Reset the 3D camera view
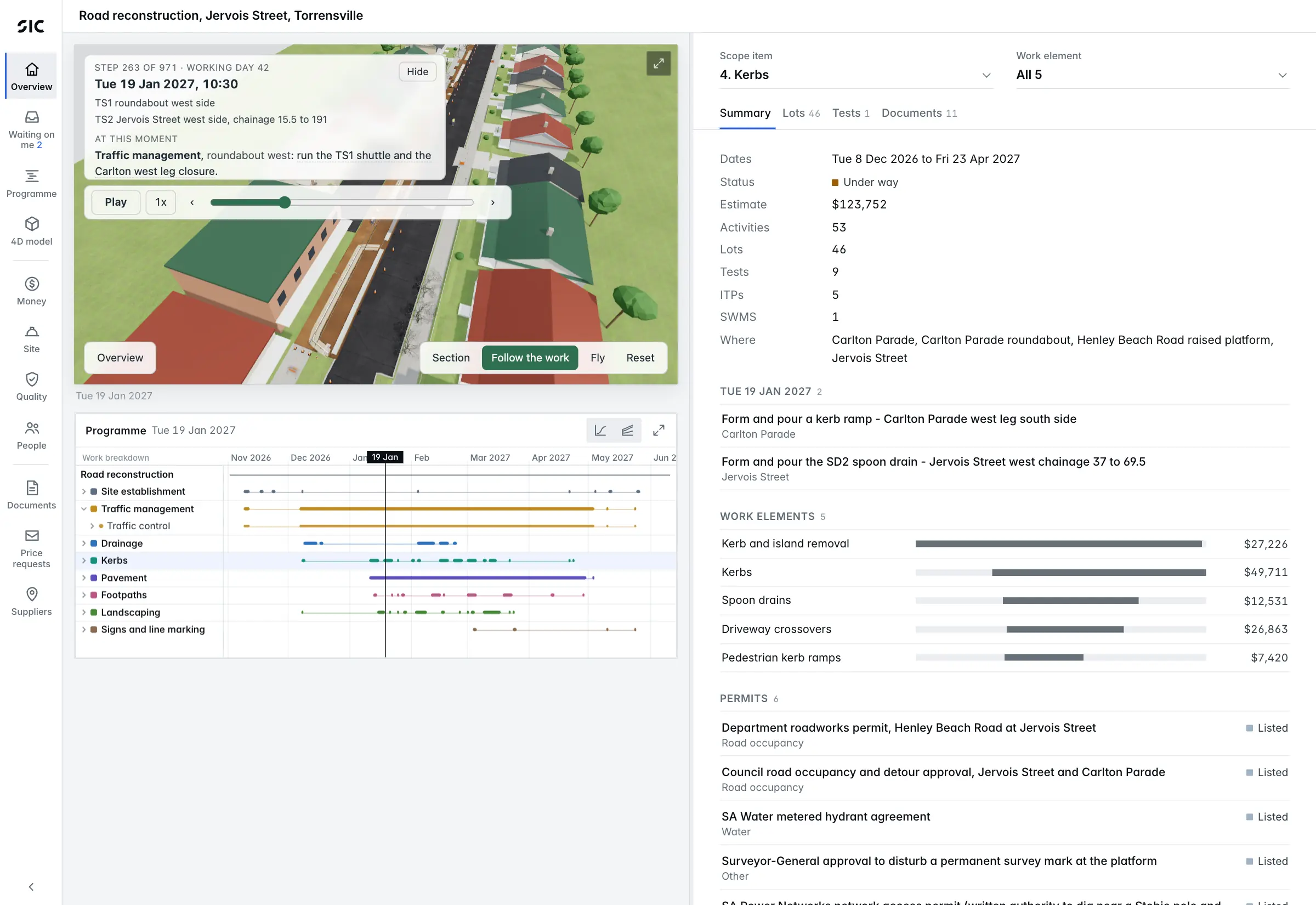Screen dimensions: 1316x905 (x=640, y=358)
